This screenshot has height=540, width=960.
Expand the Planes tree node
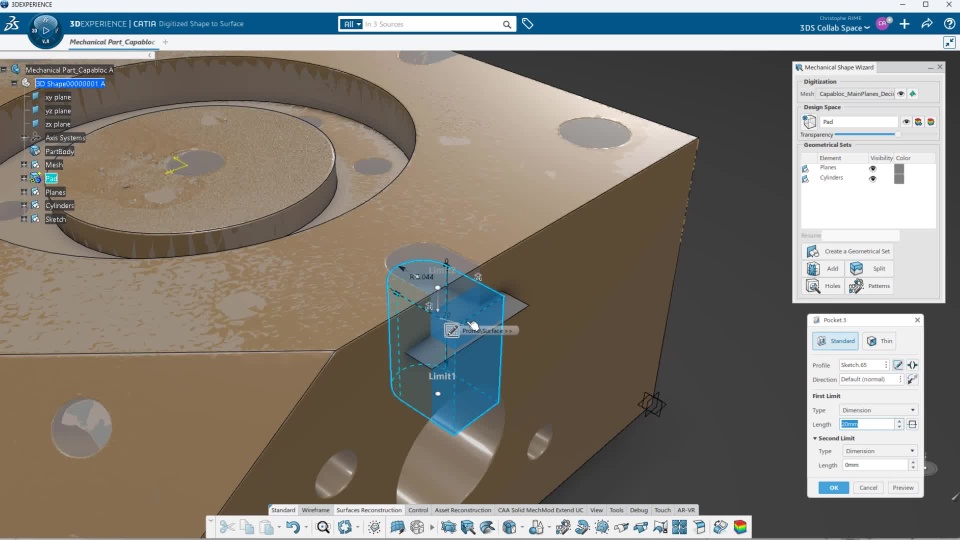(24, 192)
